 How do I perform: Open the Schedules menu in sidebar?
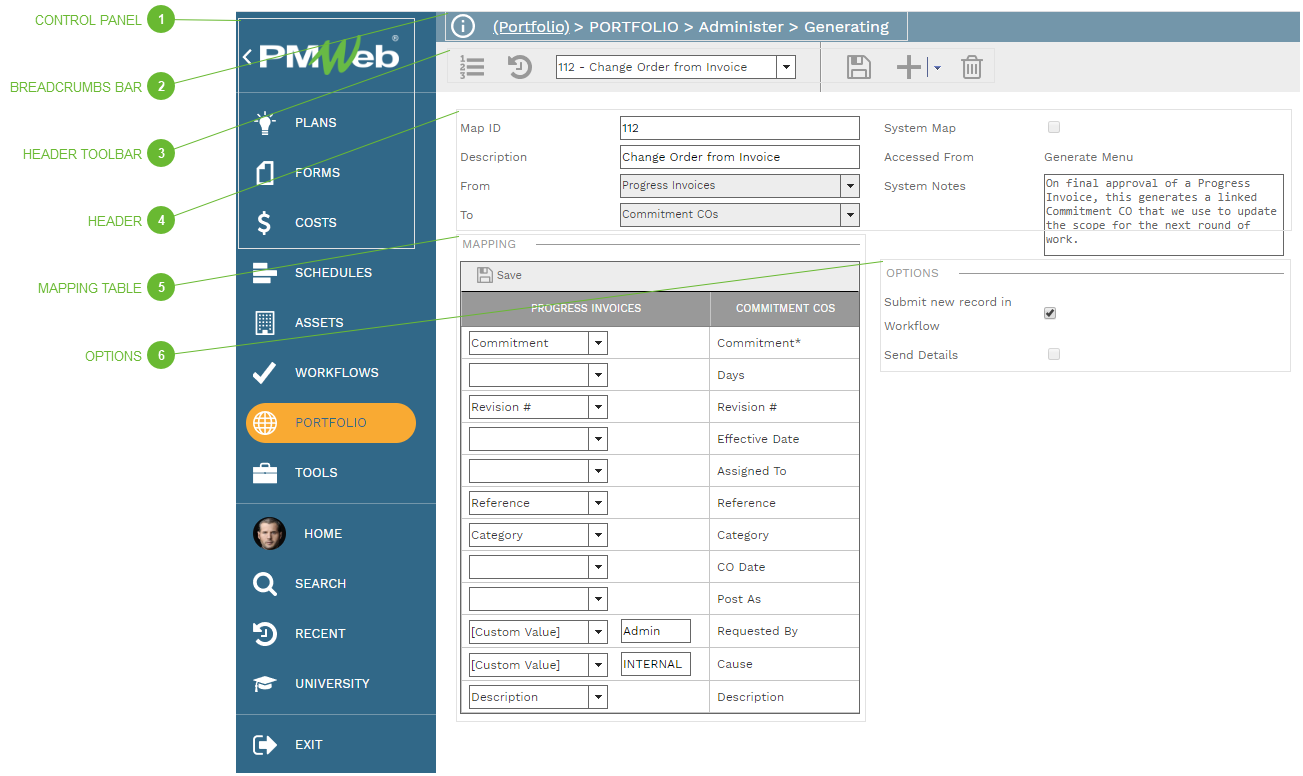pos(332,273)
